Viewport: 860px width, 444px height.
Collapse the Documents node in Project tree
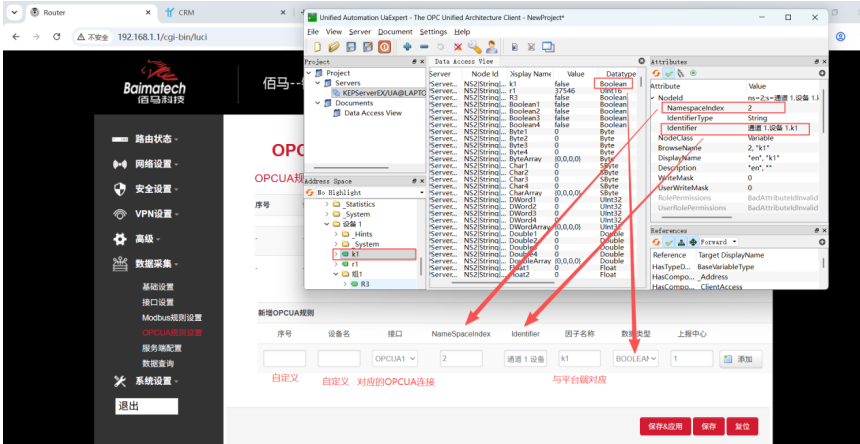pos(318,103)
